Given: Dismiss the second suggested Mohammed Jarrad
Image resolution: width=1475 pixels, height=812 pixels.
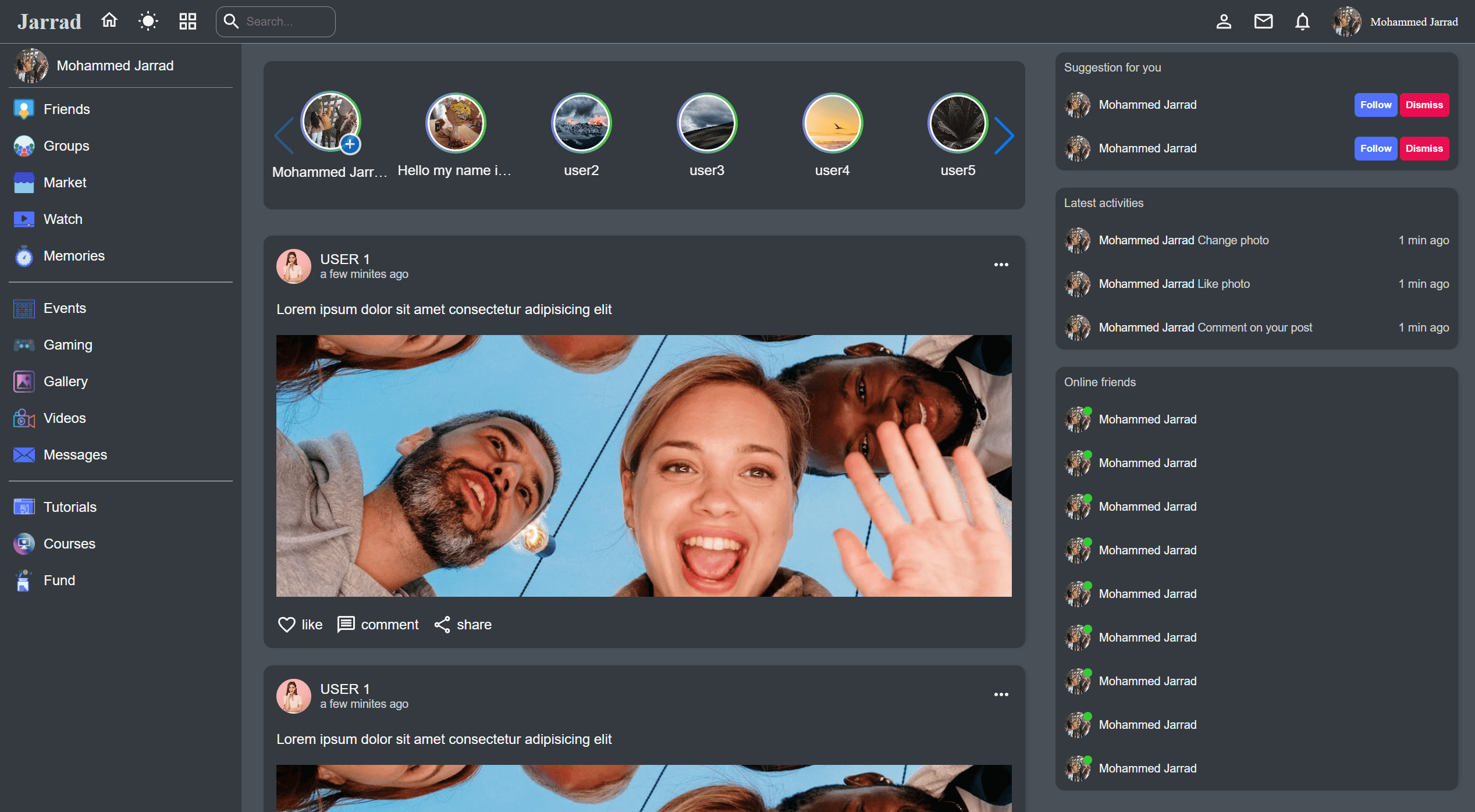Looking at the screenshot, I should (x=1424, y=149).
